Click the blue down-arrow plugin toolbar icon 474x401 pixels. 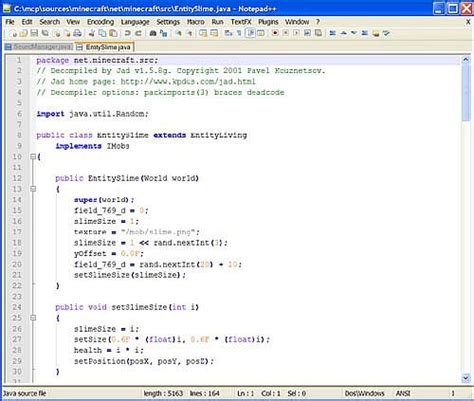(354, 33)
